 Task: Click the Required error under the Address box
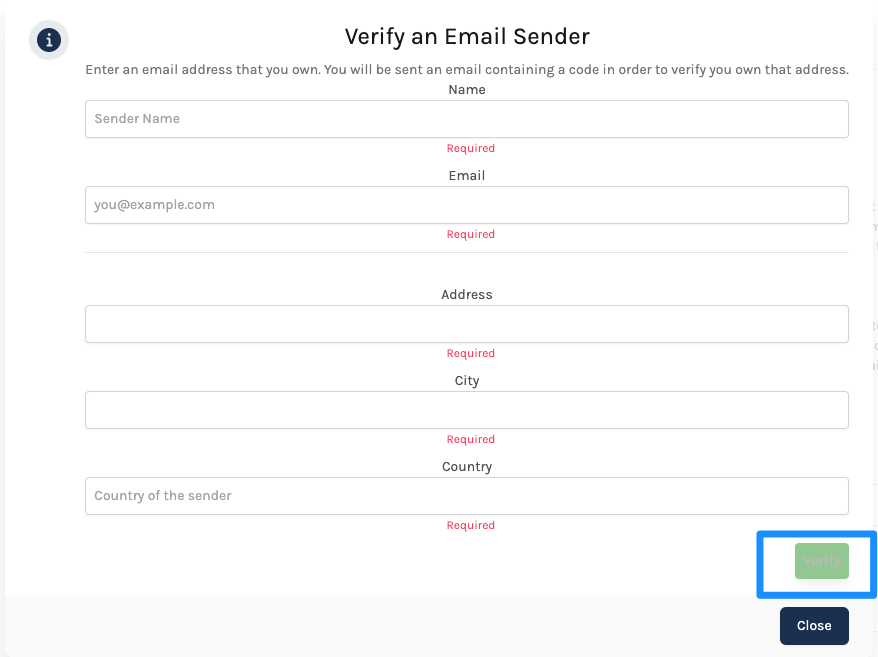coord(470,353)
